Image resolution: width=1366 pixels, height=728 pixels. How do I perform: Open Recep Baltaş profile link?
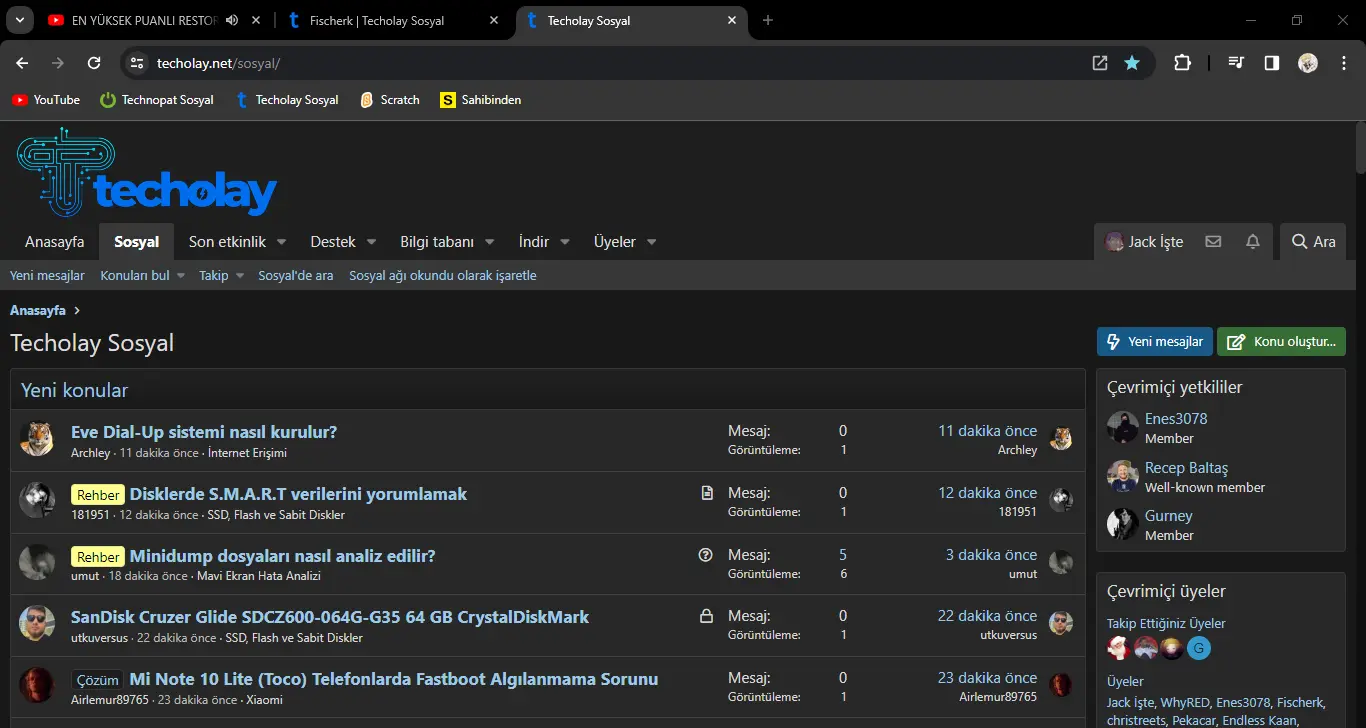[x=1186, y=468]
